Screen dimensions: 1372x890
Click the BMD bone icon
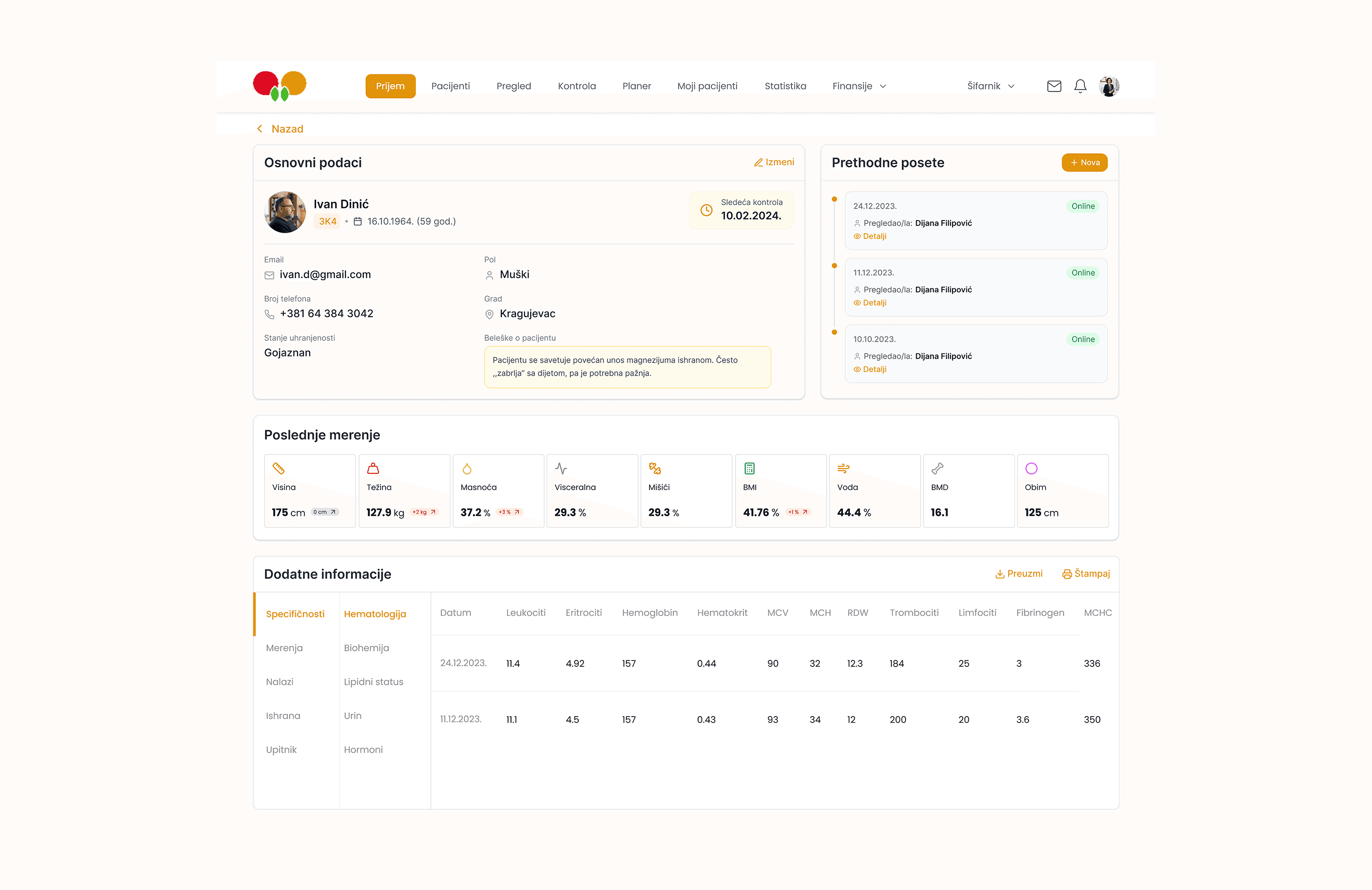click(x=937, y=468)
